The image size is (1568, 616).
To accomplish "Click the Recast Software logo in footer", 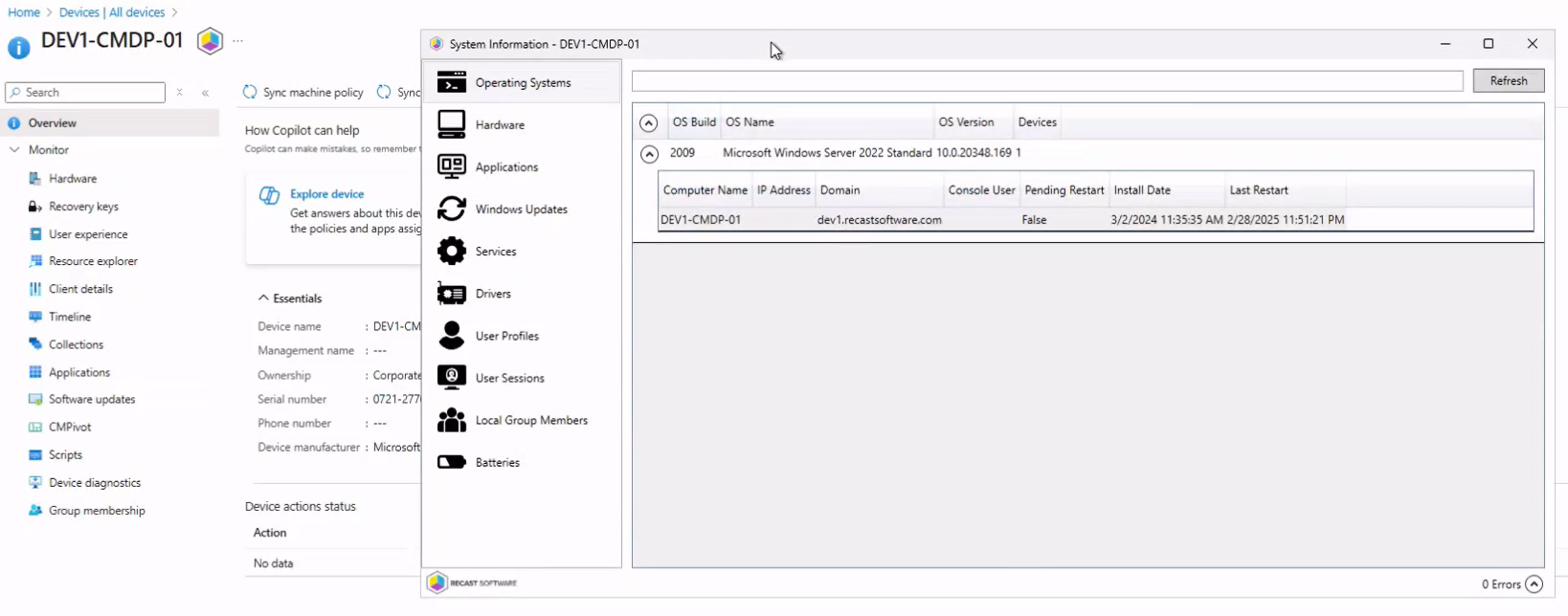I will (473, 583).
